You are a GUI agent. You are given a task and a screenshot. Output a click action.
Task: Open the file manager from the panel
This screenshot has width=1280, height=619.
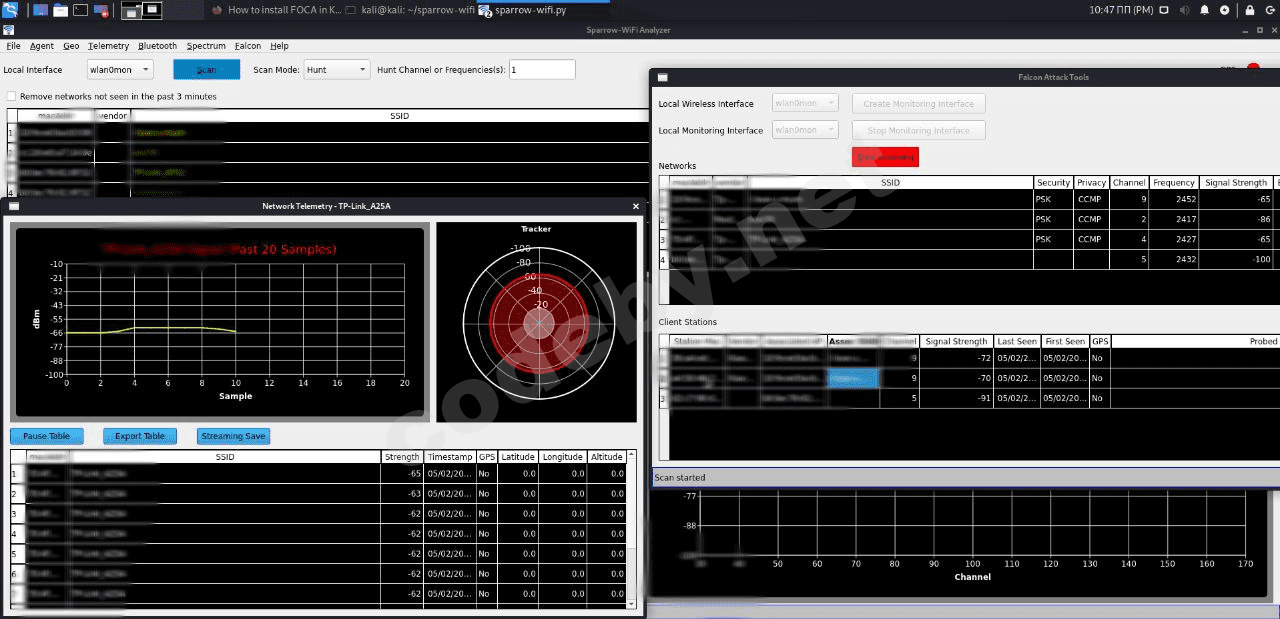[x=61, y=10]
